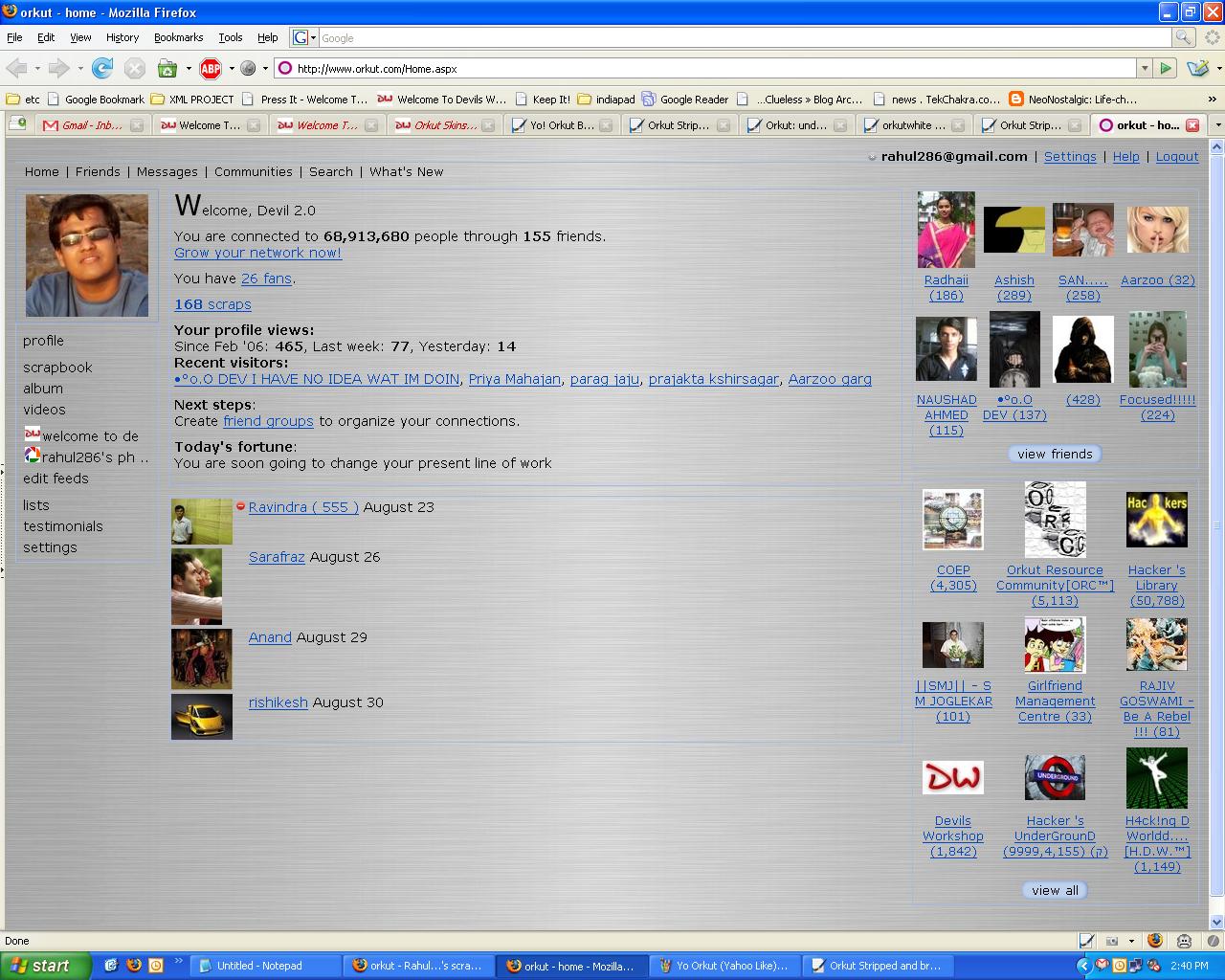This screenshot has height=980, width=1225.
Task: Open the Devils Workshop community logo
Action: click(952, 777)
